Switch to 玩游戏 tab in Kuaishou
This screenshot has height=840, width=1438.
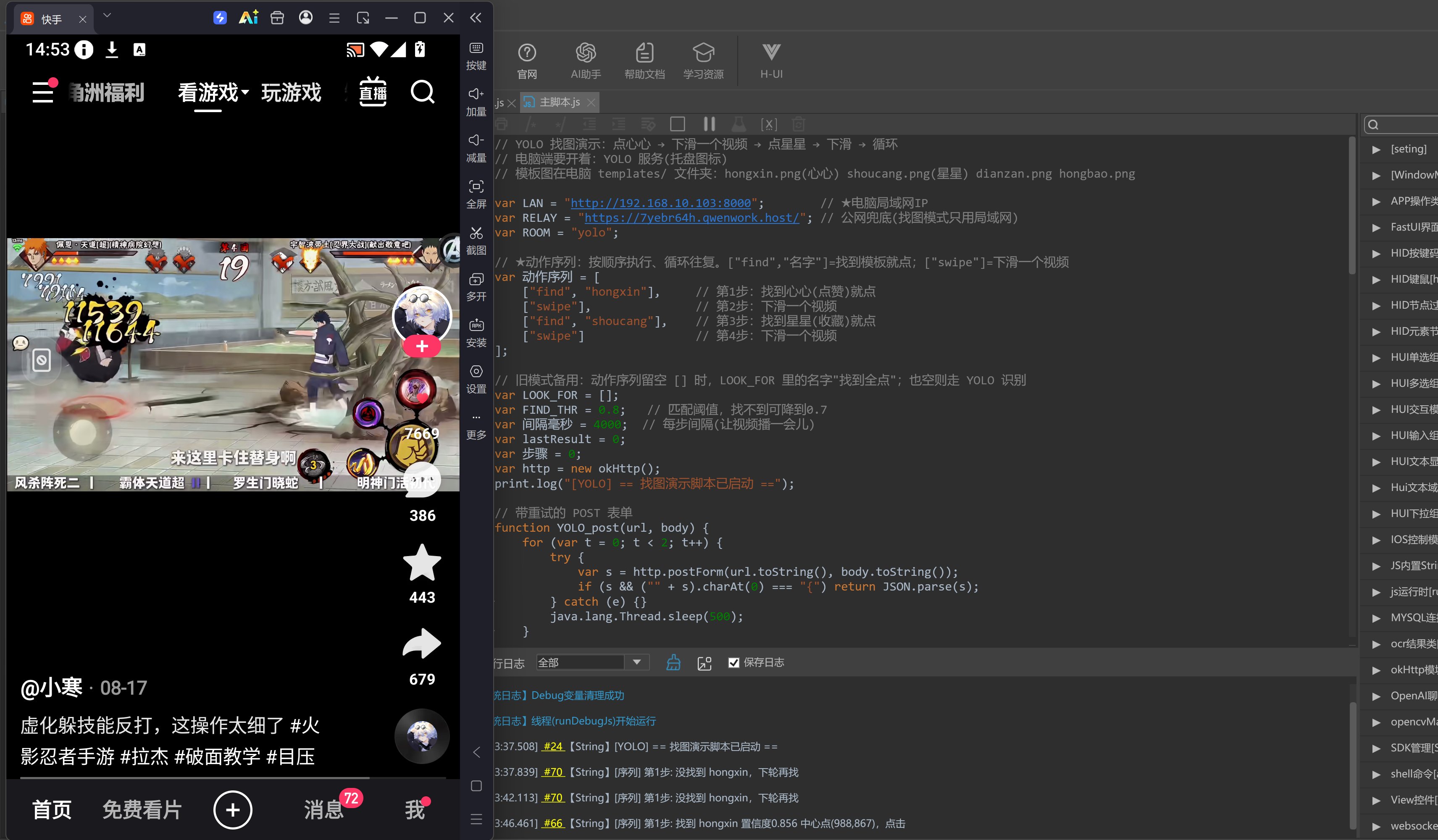pos(291,92)
